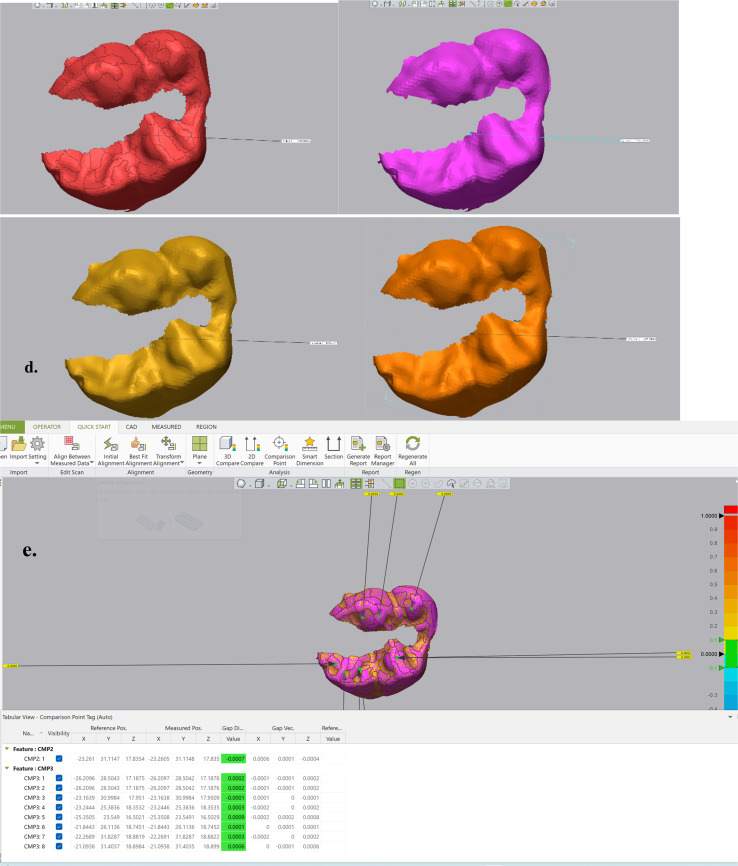The width and height of the screenshot is (738, 866).
Task: Click the red-green grid icon in view toolbar
Action: tap(369, 484)
